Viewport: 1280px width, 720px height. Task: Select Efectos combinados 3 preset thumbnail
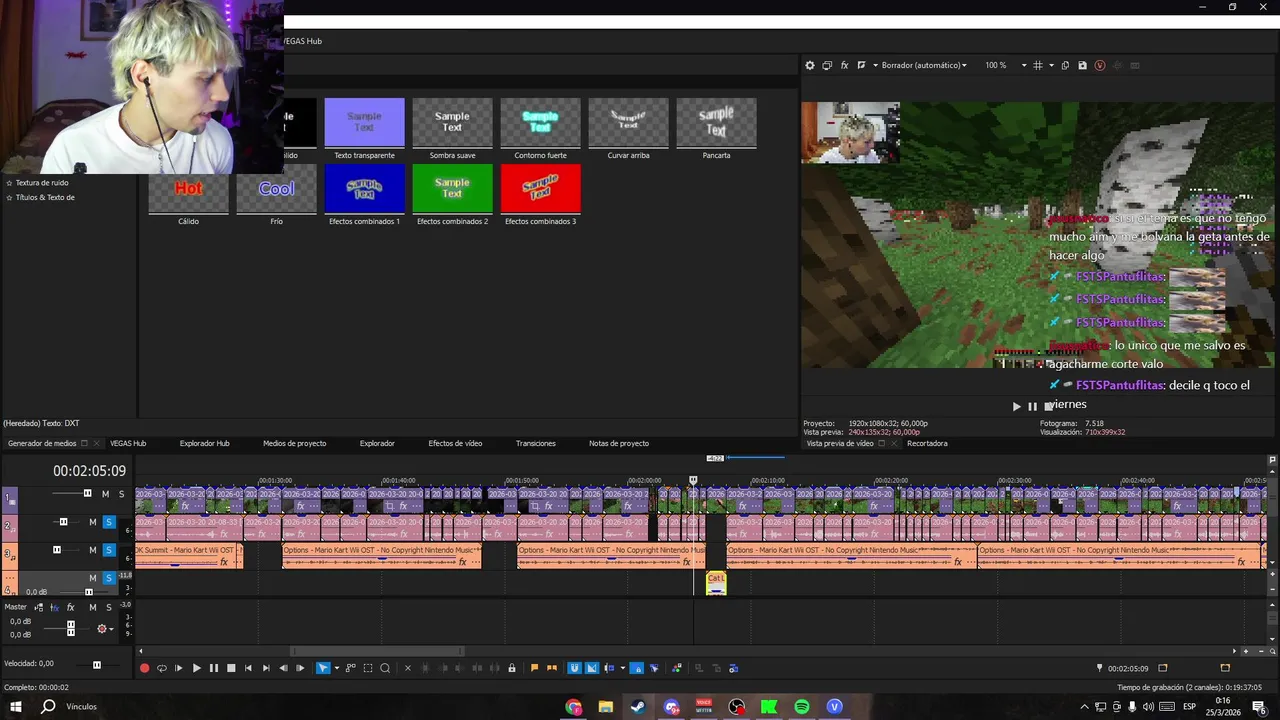[x=540, y=188]
